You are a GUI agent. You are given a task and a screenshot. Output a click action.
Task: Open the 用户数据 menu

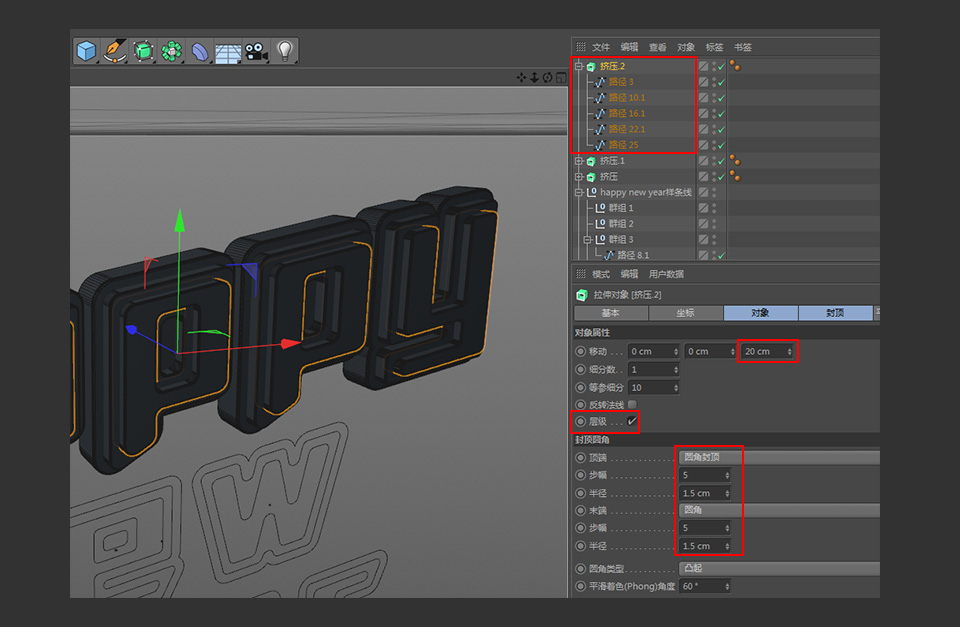click(666, 274)
